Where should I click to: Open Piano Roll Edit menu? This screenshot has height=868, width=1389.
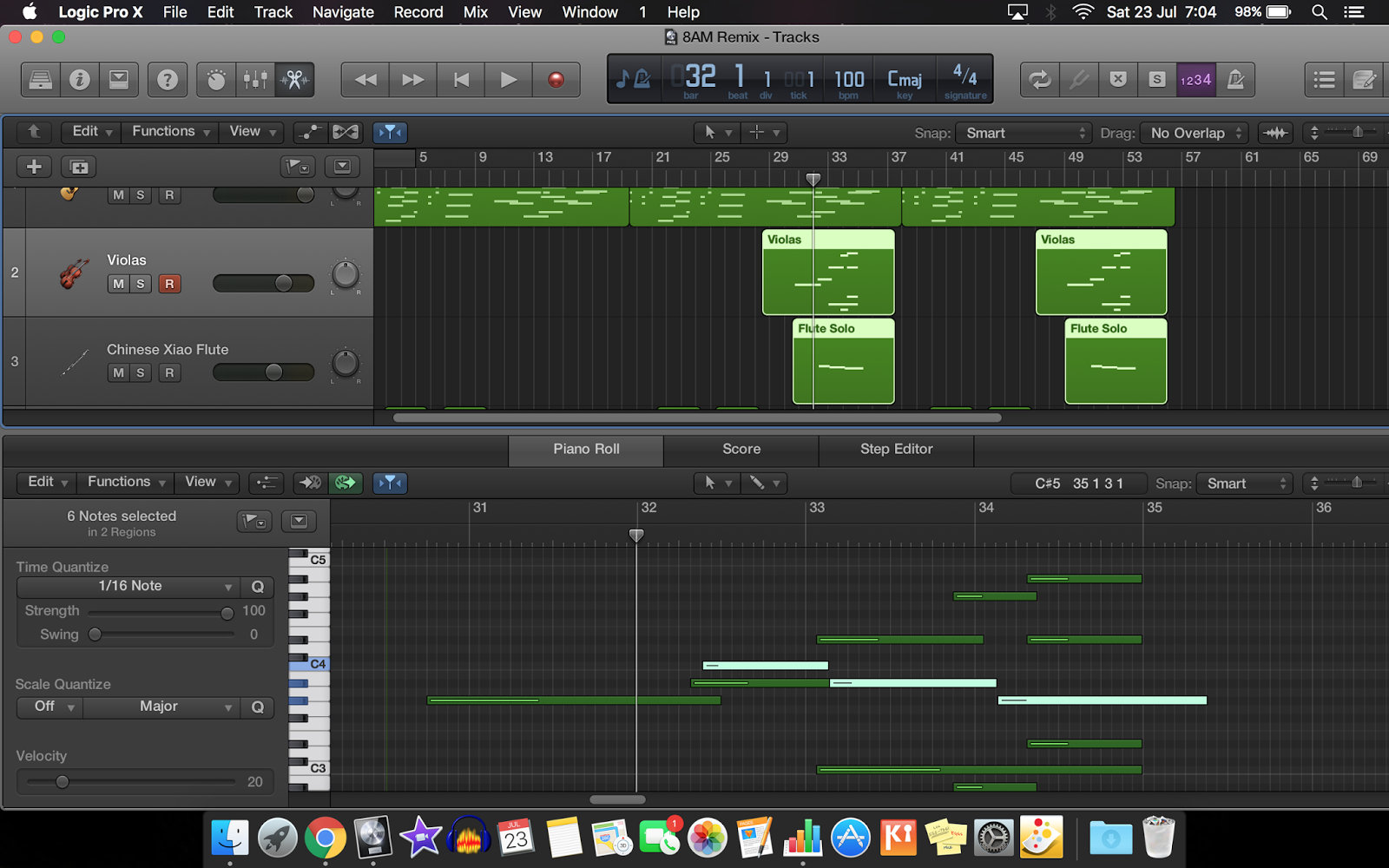point(48,482)
